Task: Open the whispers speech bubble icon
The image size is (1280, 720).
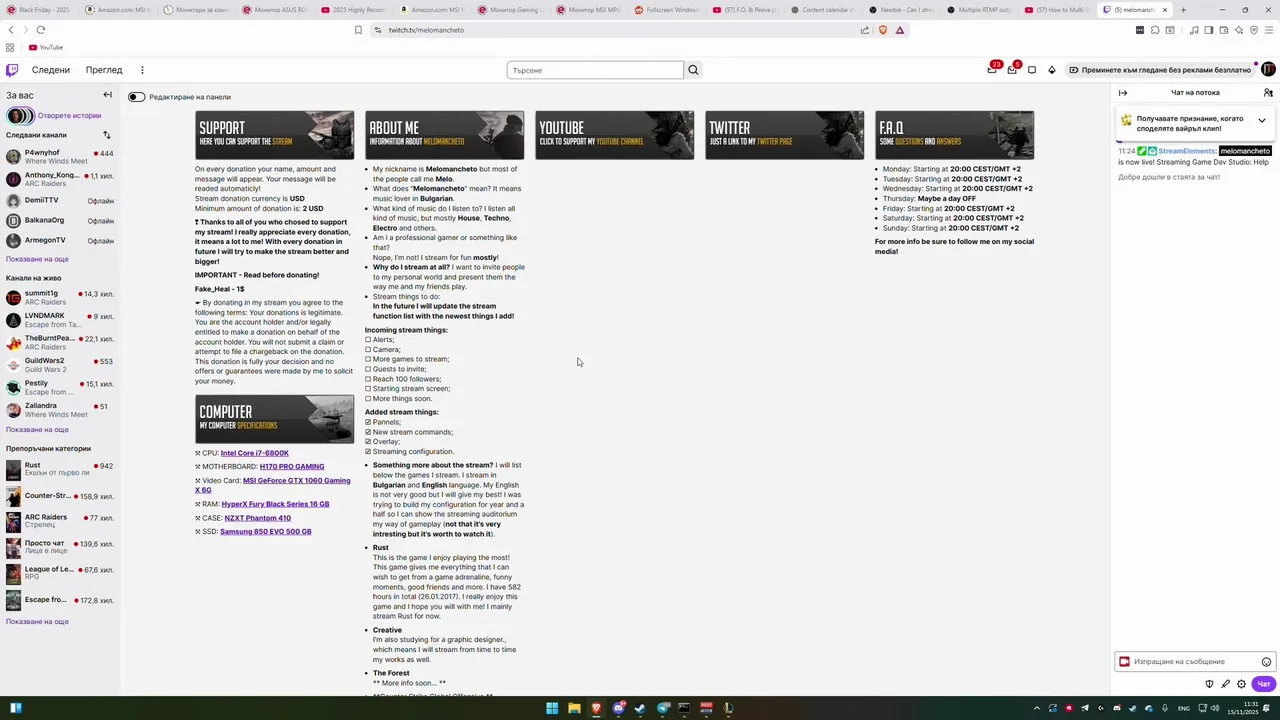Action: tap(1032, 70)
